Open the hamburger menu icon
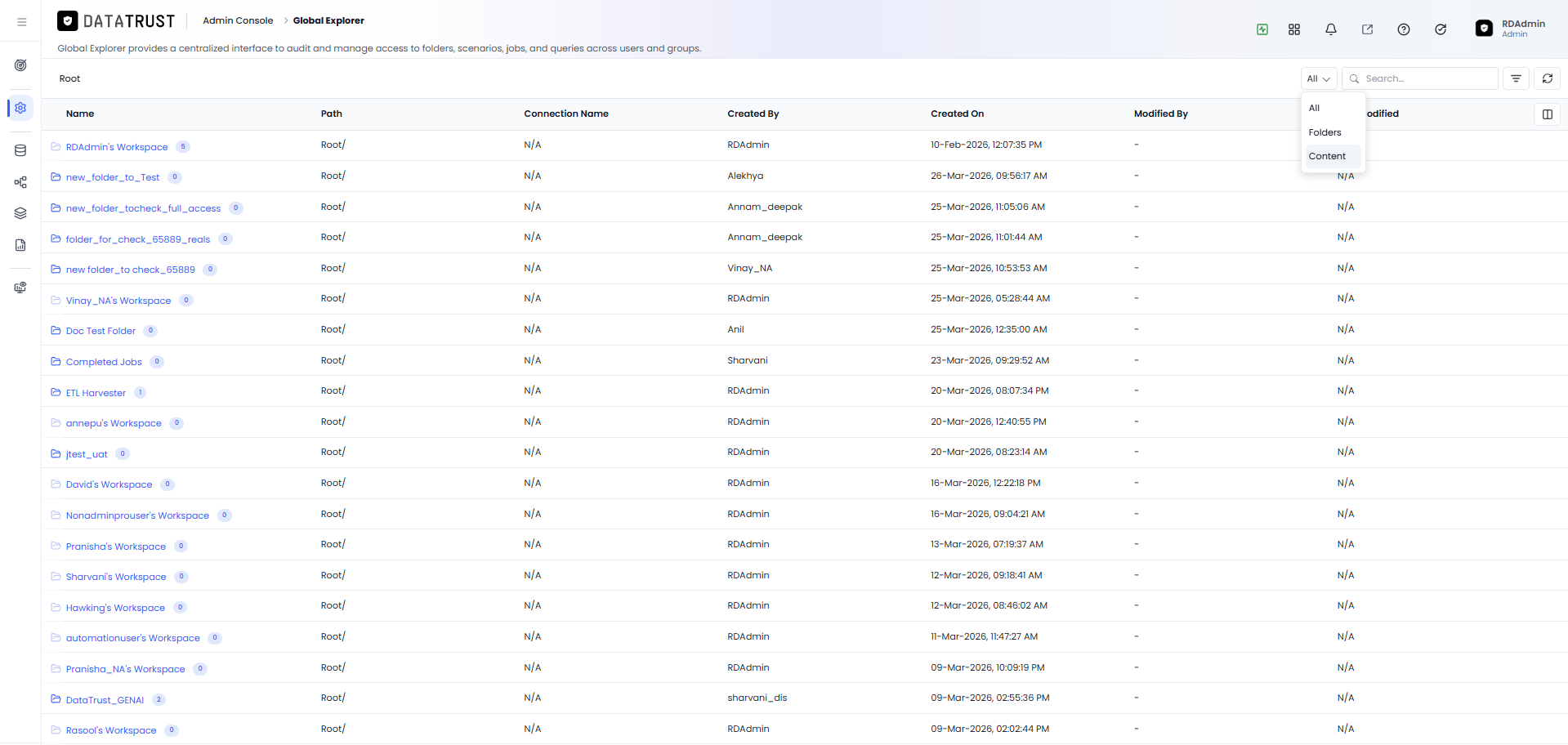The width and height of the screenshot is (1568, 745). tap(22, 22)
